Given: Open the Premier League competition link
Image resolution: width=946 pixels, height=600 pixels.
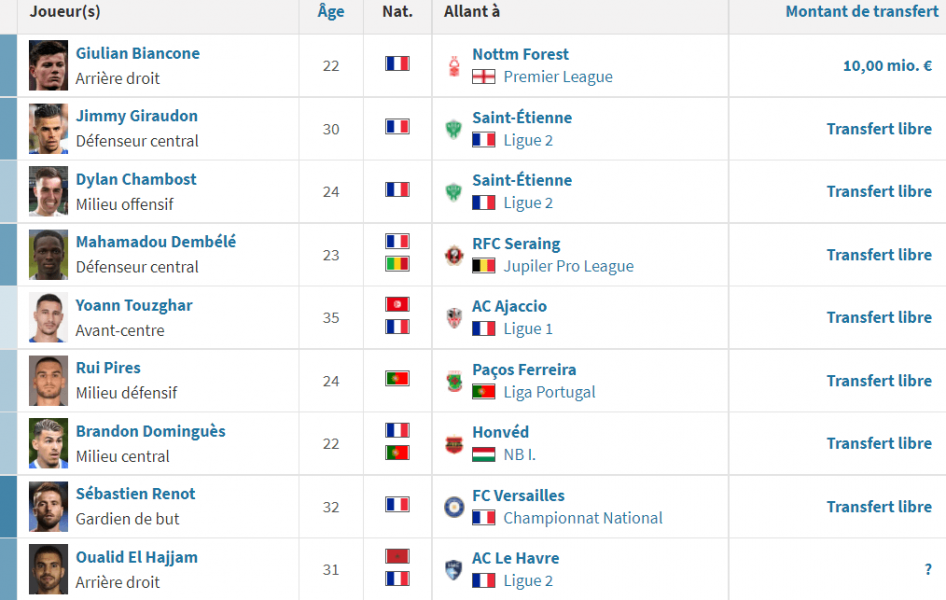Looking at the screenshot, I should coord(558,77).
